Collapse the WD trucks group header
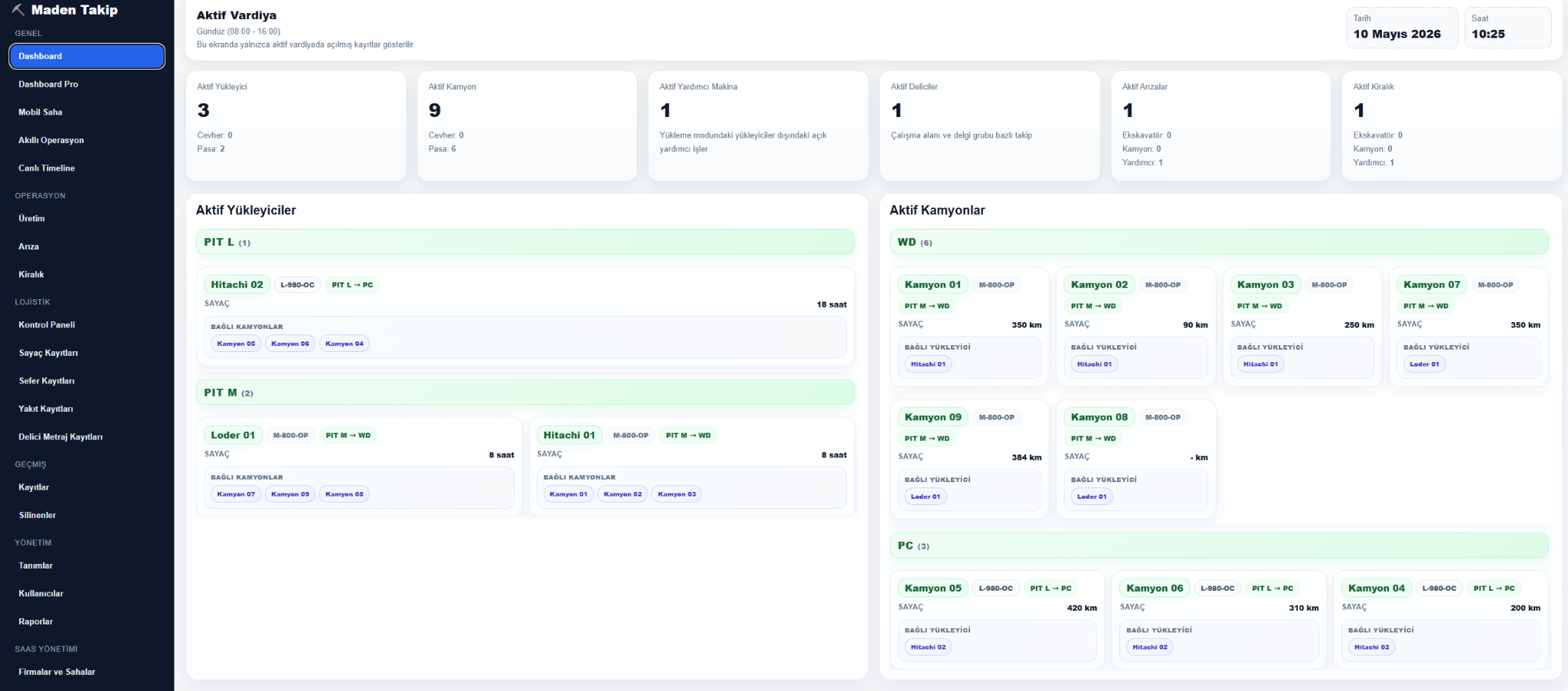The width and height of the screenshot is (1568, 691). (1219, 242)
